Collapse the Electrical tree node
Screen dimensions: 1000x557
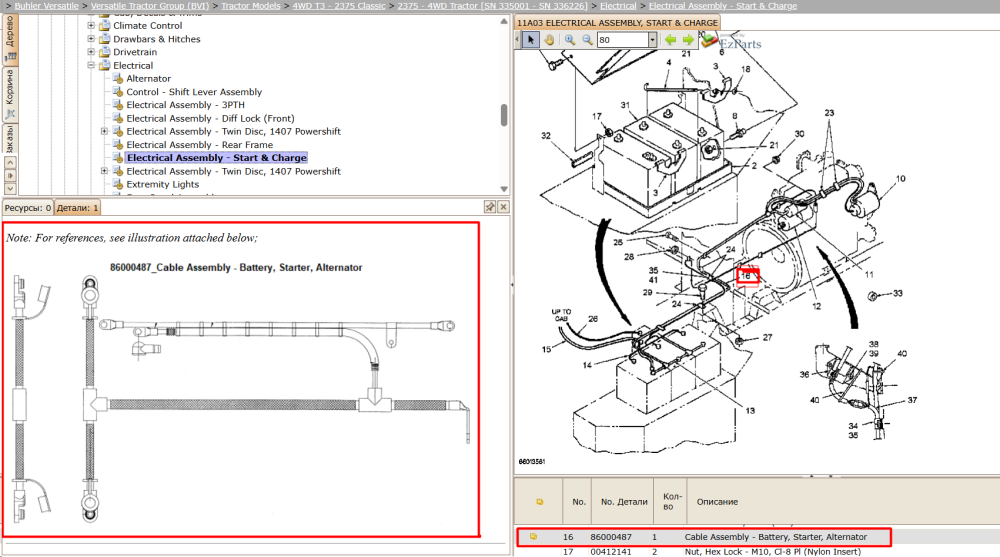[x=91, y=65]
